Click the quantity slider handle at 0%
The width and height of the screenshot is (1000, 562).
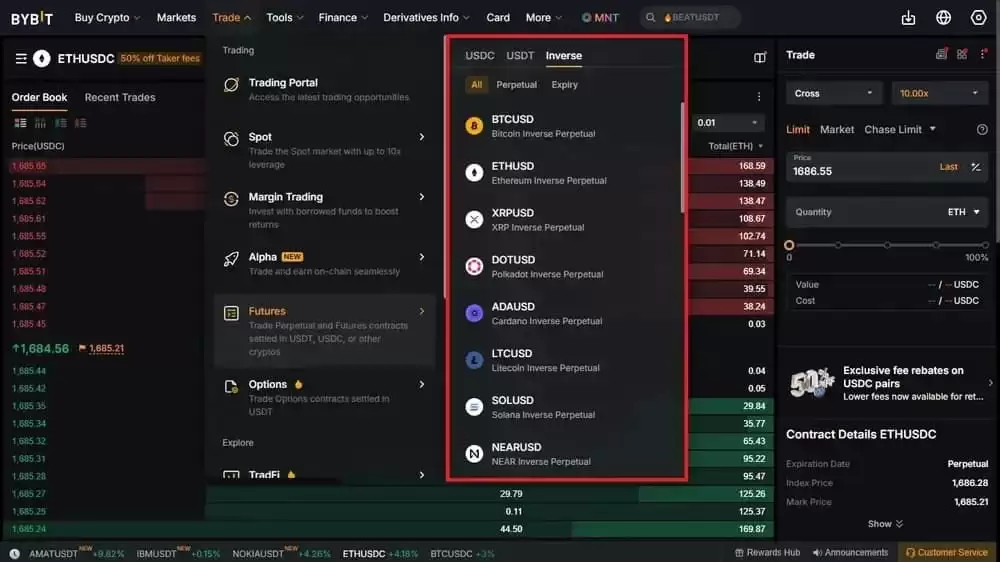(789, 245)
